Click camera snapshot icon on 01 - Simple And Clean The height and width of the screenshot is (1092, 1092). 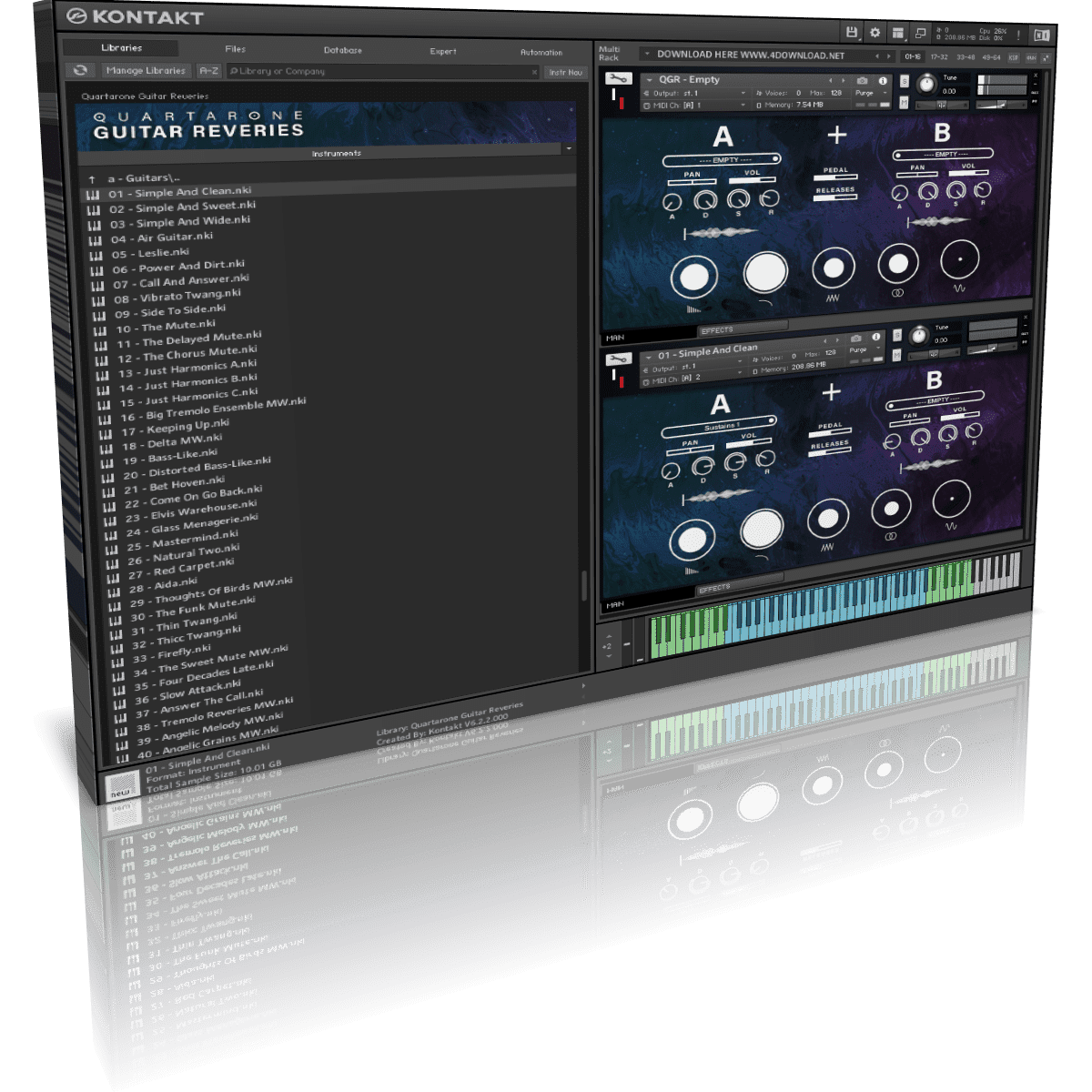(x=855, y=339)
